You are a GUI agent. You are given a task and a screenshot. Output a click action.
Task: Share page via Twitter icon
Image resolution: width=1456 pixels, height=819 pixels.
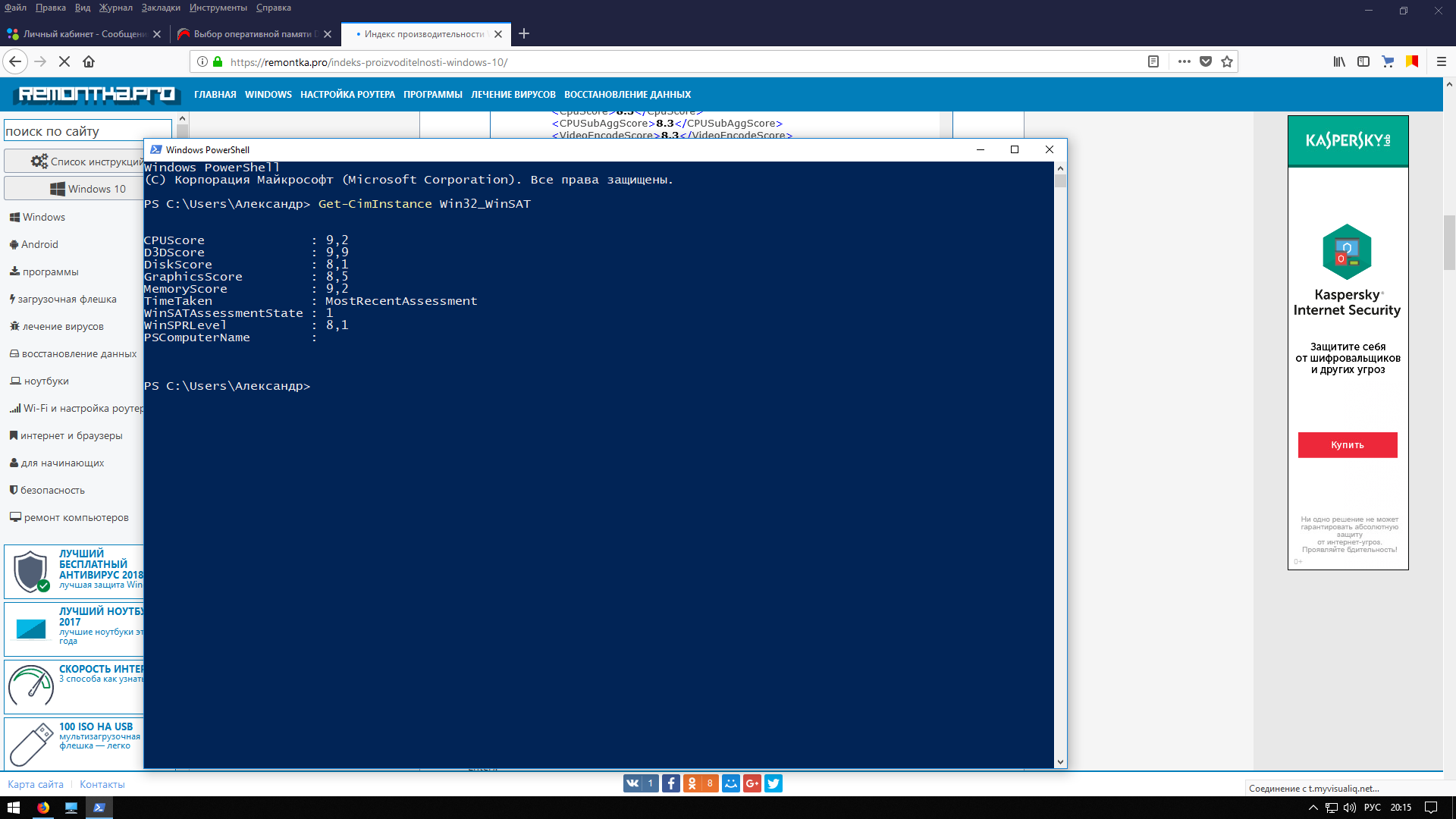pyautogui.click(x=773, y=783)
